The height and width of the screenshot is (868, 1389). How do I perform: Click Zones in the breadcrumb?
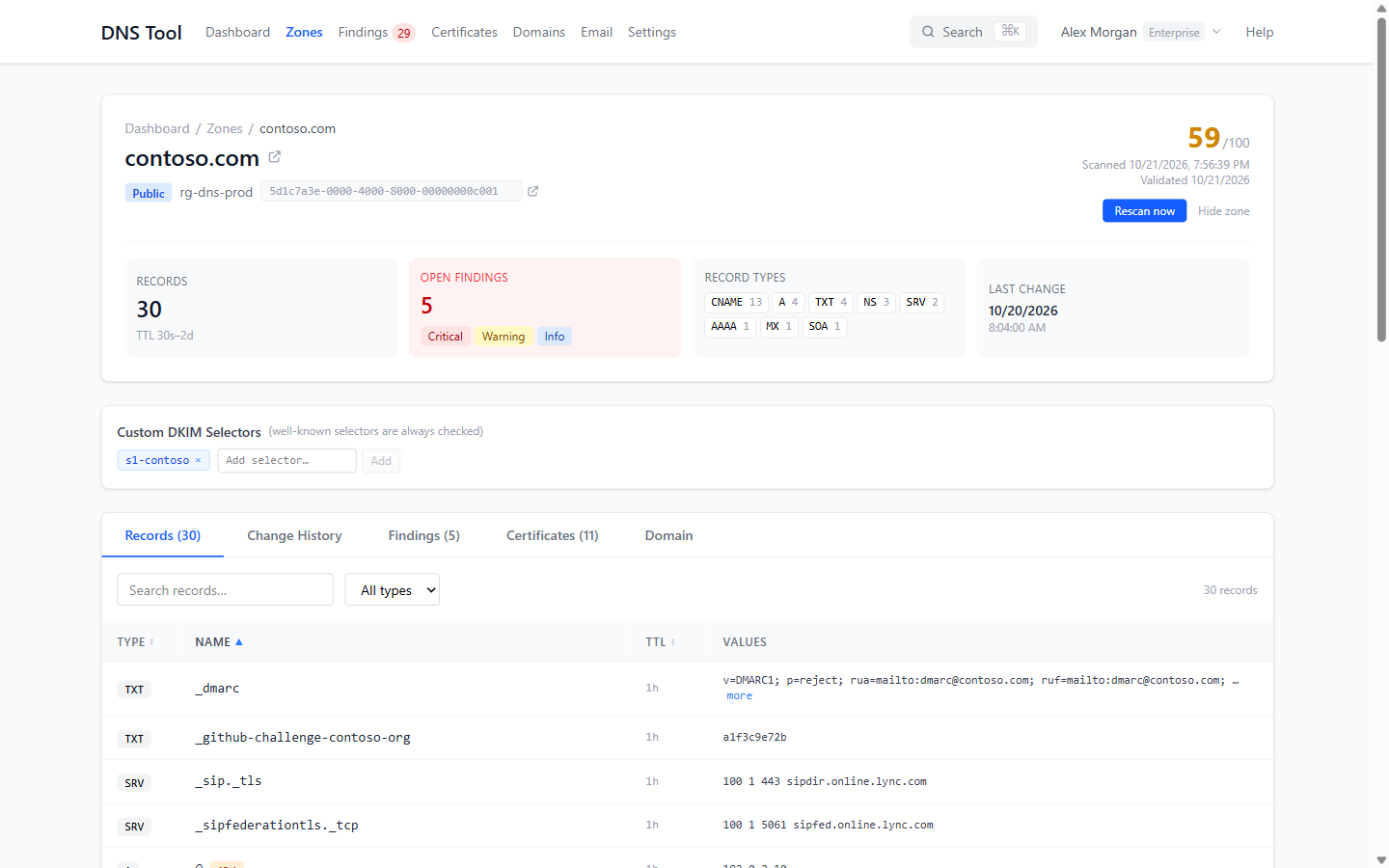225,128
